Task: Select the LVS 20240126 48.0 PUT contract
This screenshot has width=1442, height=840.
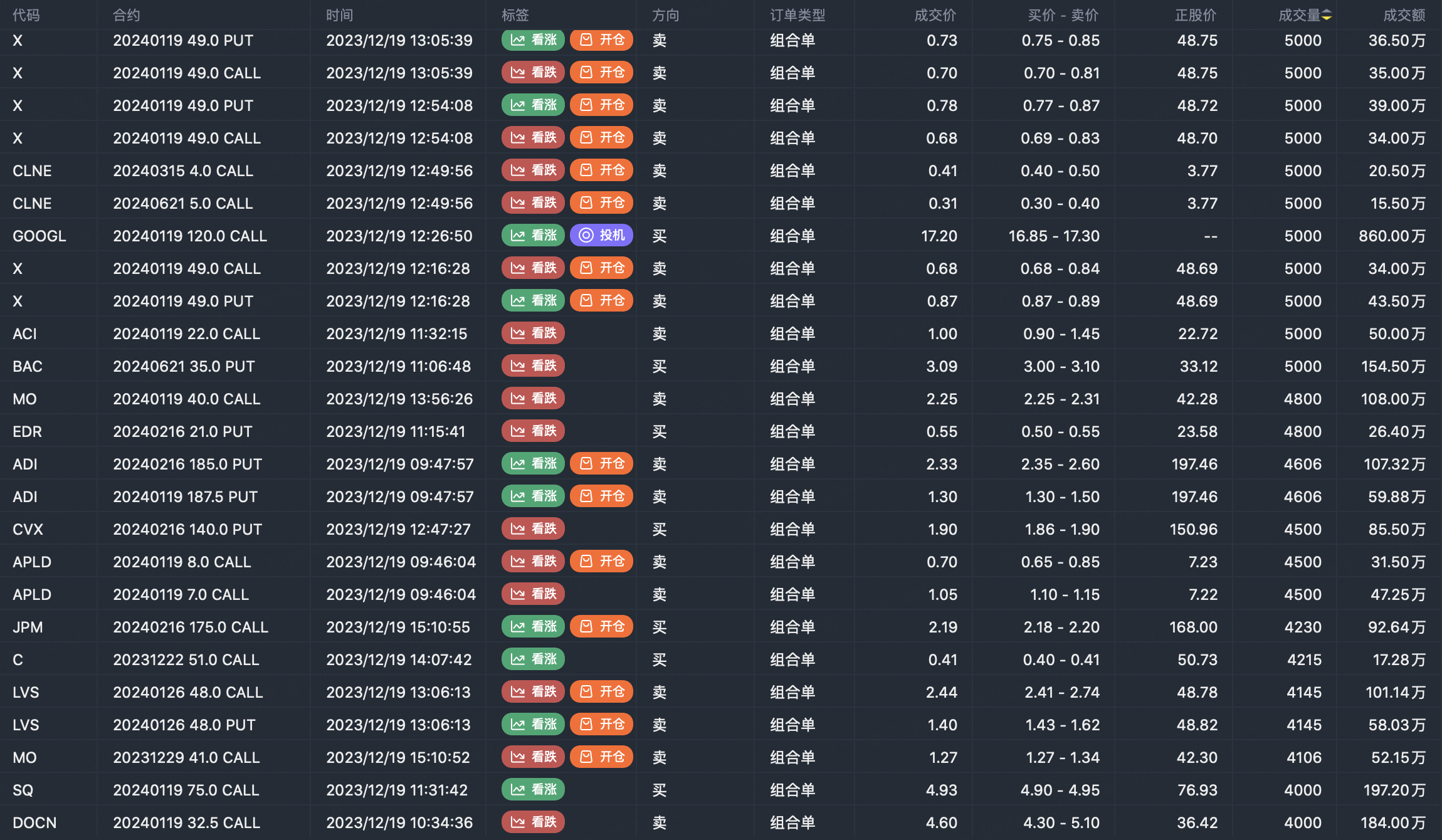Action: [184, 725]
